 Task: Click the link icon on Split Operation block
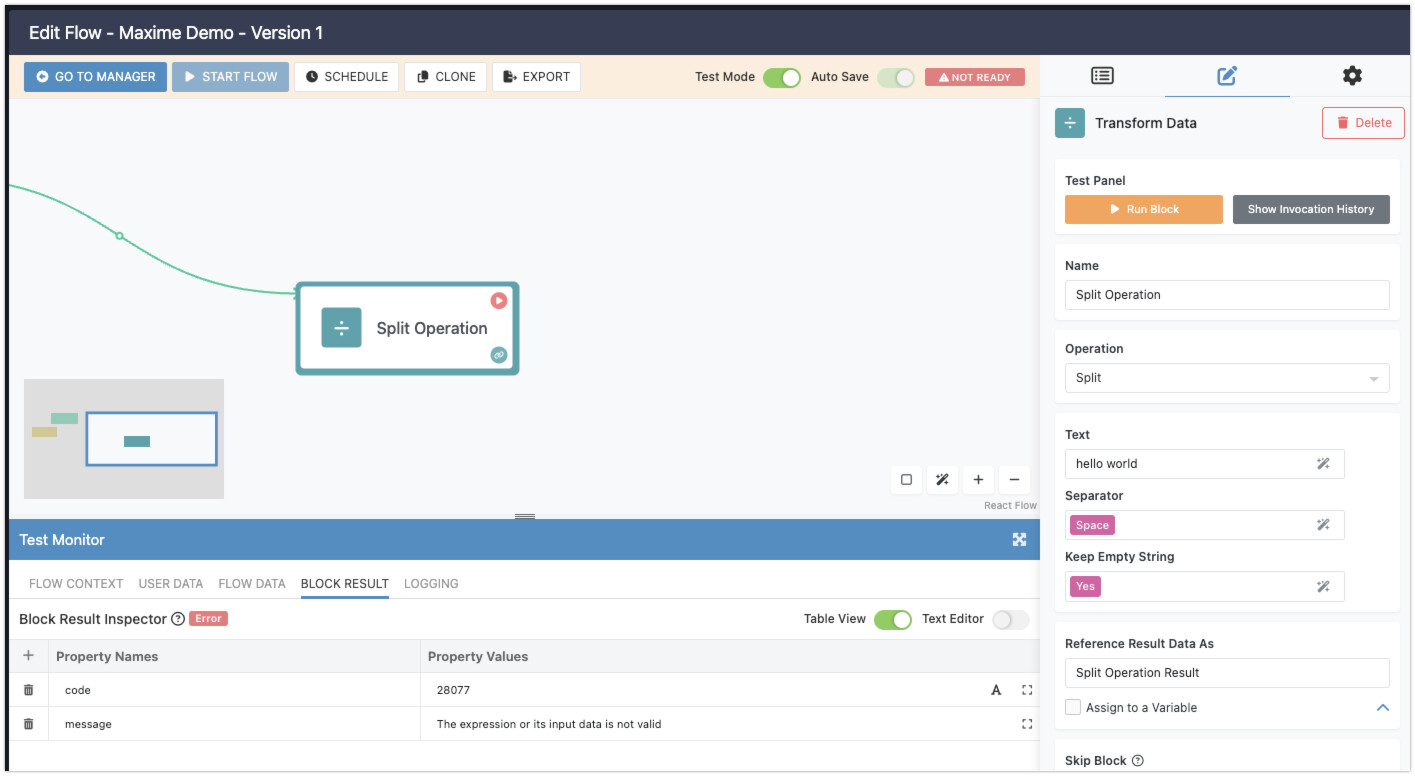(x=498, y=355)
